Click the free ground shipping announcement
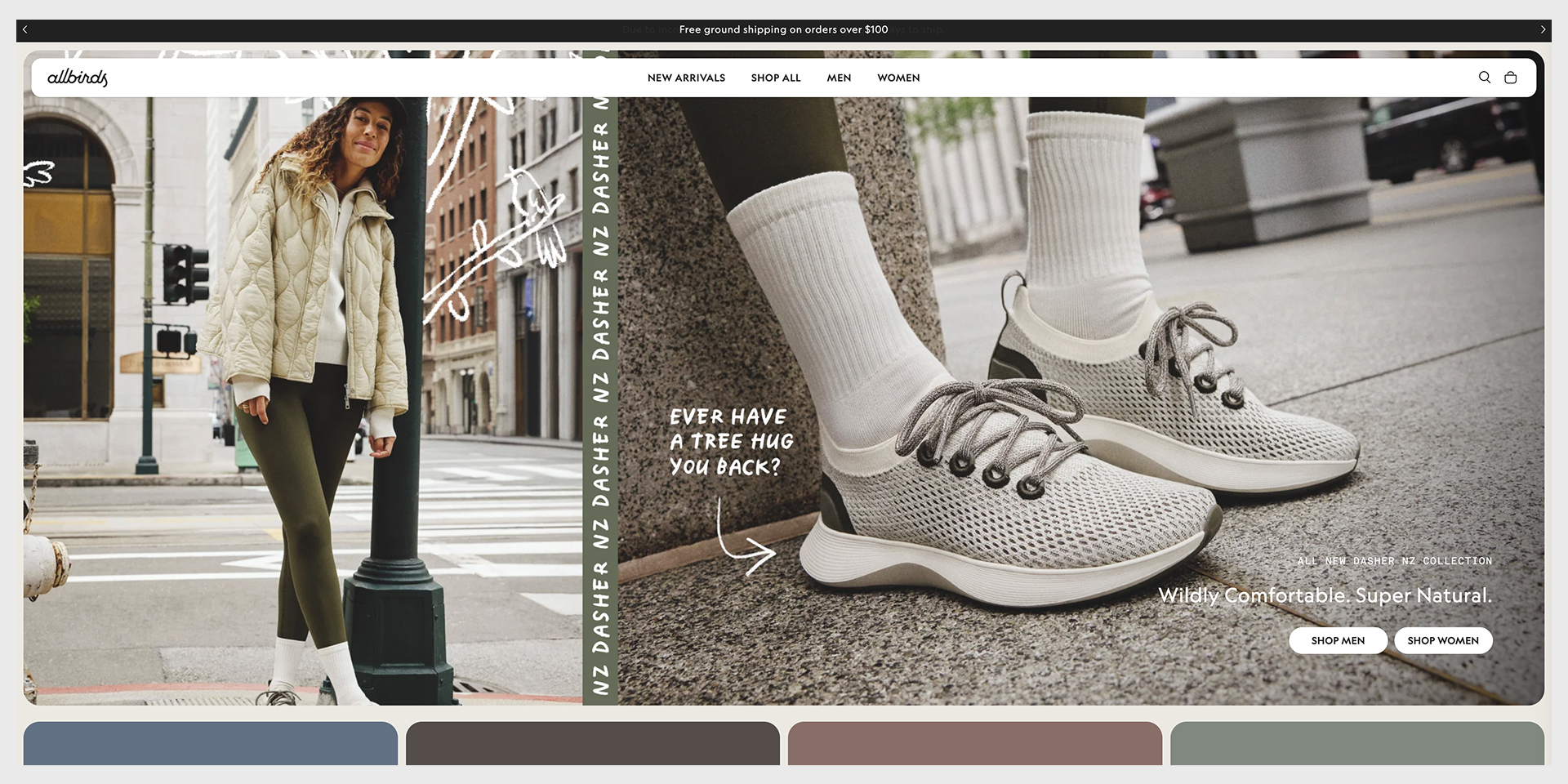 tap(783, 29)
